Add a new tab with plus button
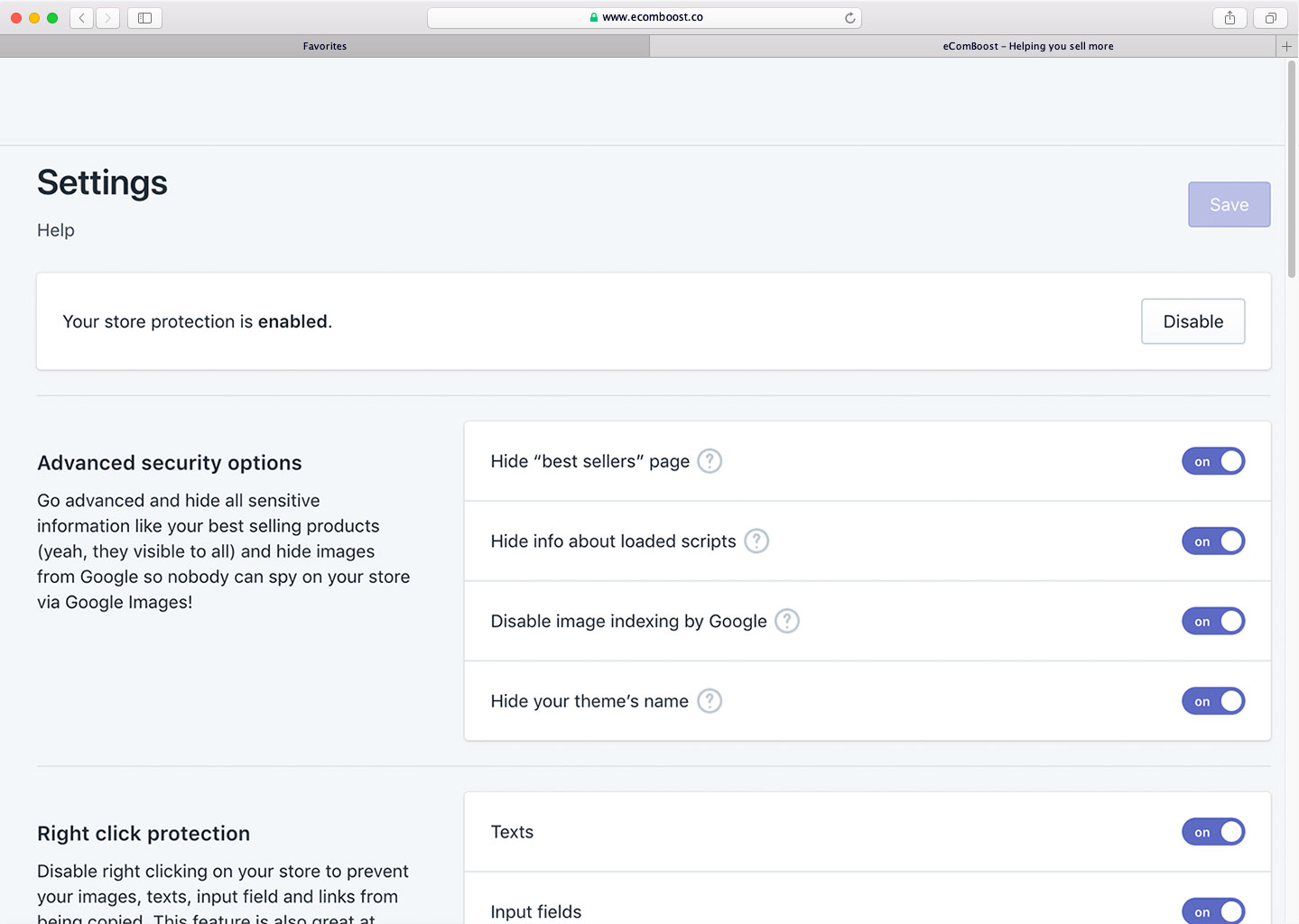This screenshot has width=1299, height=924. 1286,46
